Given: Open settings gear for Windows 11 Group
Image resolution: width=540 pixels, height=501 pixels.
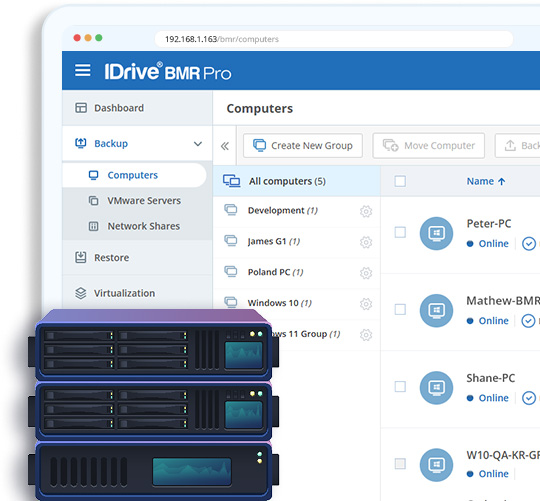Looking at the screenshot, I should [x=366, y=335].
